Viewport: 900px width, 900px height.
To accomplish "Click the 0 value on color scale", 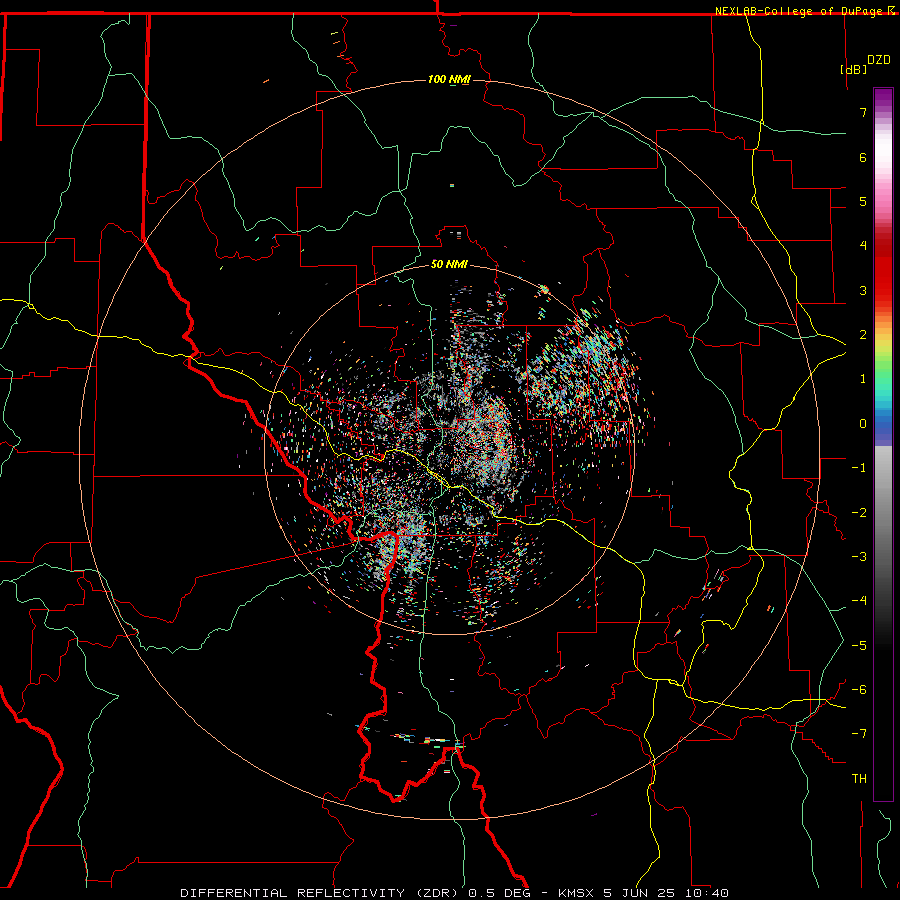I will [863, 424].
